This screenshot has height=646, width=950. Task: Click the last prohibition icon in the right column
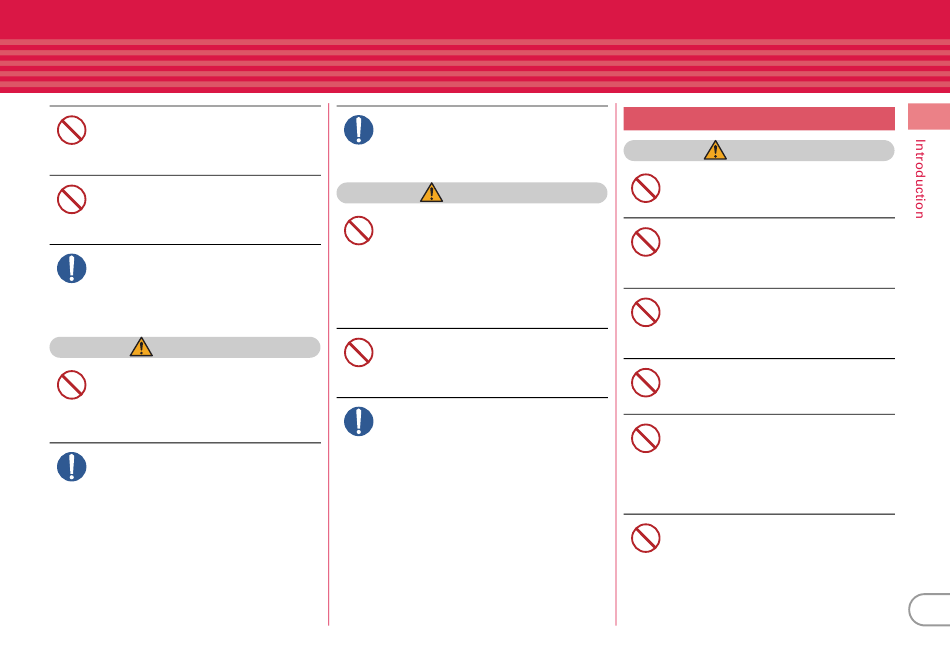pos(646,538)
